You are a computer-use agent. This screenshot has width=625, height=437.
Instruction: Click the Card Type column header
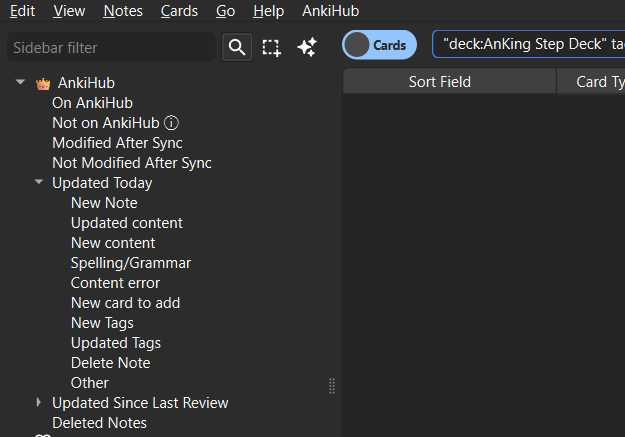[x=591, y=82]
